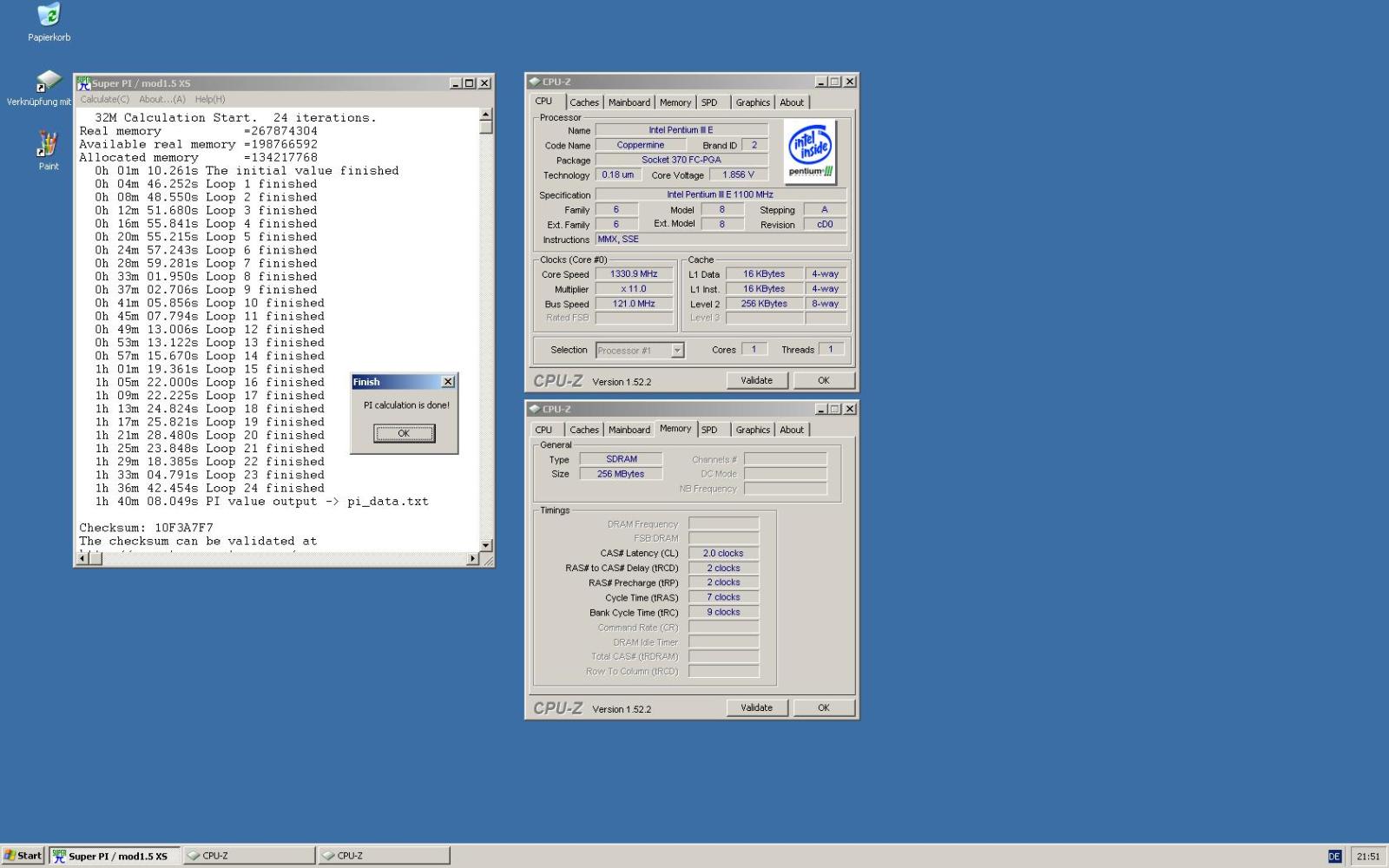1389x868 pixels.
Task: Launch the Paint desktop icon
Action: tap(49, 144)
